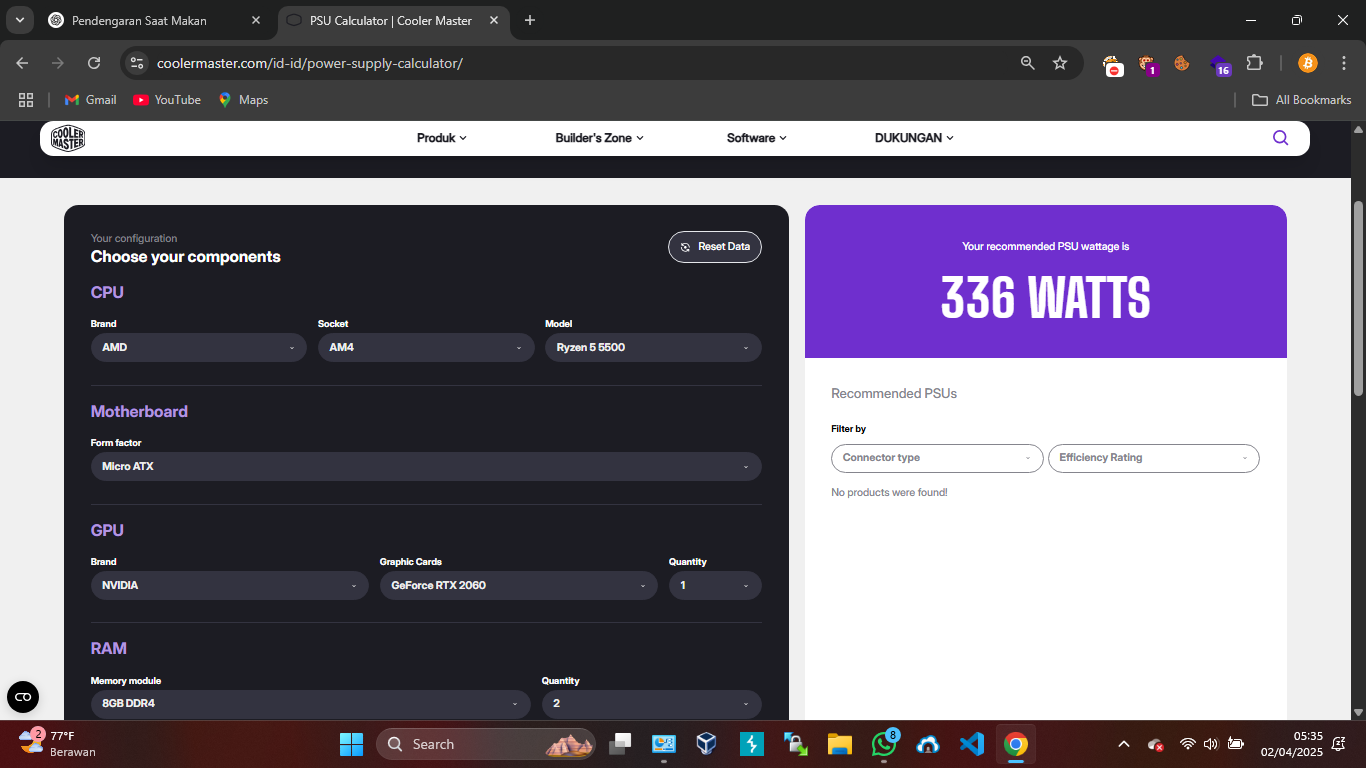Switch to the Pendengaran Saat Makan tab
Image resolution: width=1366 pixels, height=768 pixels.
pos(156,20)
